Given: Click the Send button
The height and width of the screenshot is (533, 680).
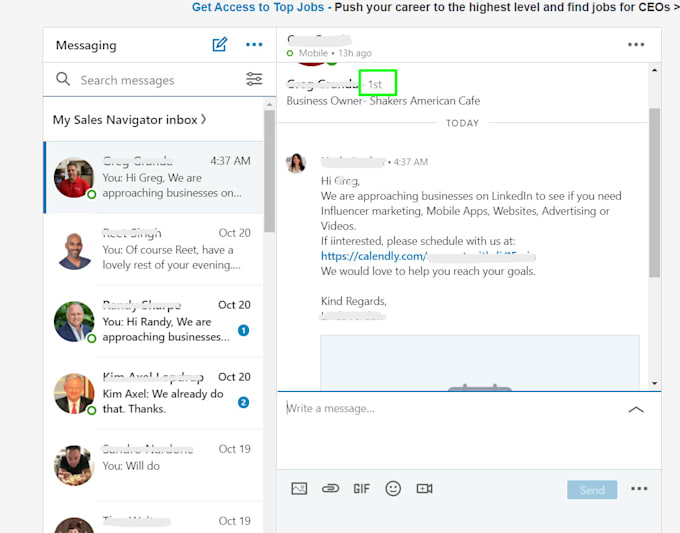Looking at the screenshot, I should pyautogui.click(x=592, y=490).
